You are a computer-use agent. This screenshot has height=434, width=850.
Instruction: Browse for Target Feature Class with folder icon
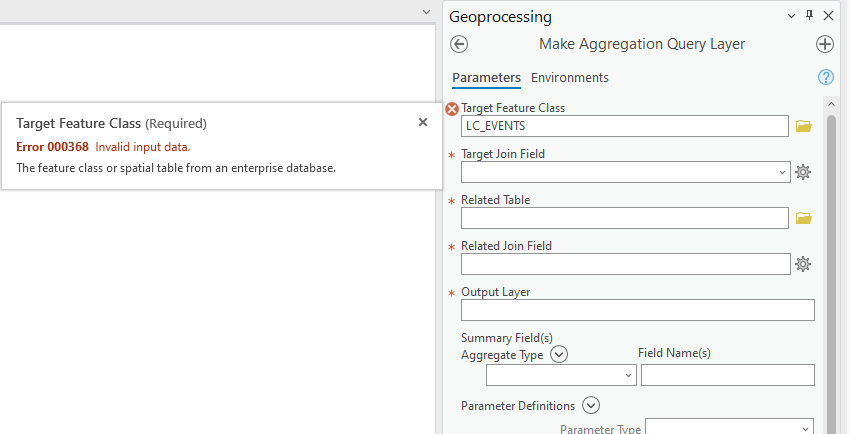803,126
